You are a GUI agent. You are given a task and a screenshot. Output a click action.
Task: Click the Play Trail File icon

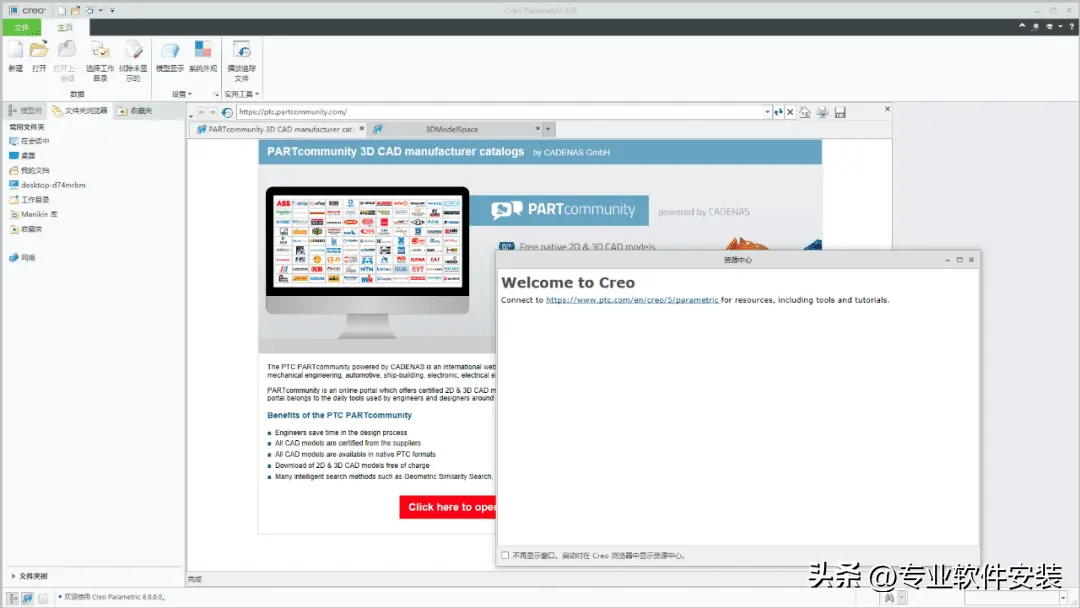[242, 50]
